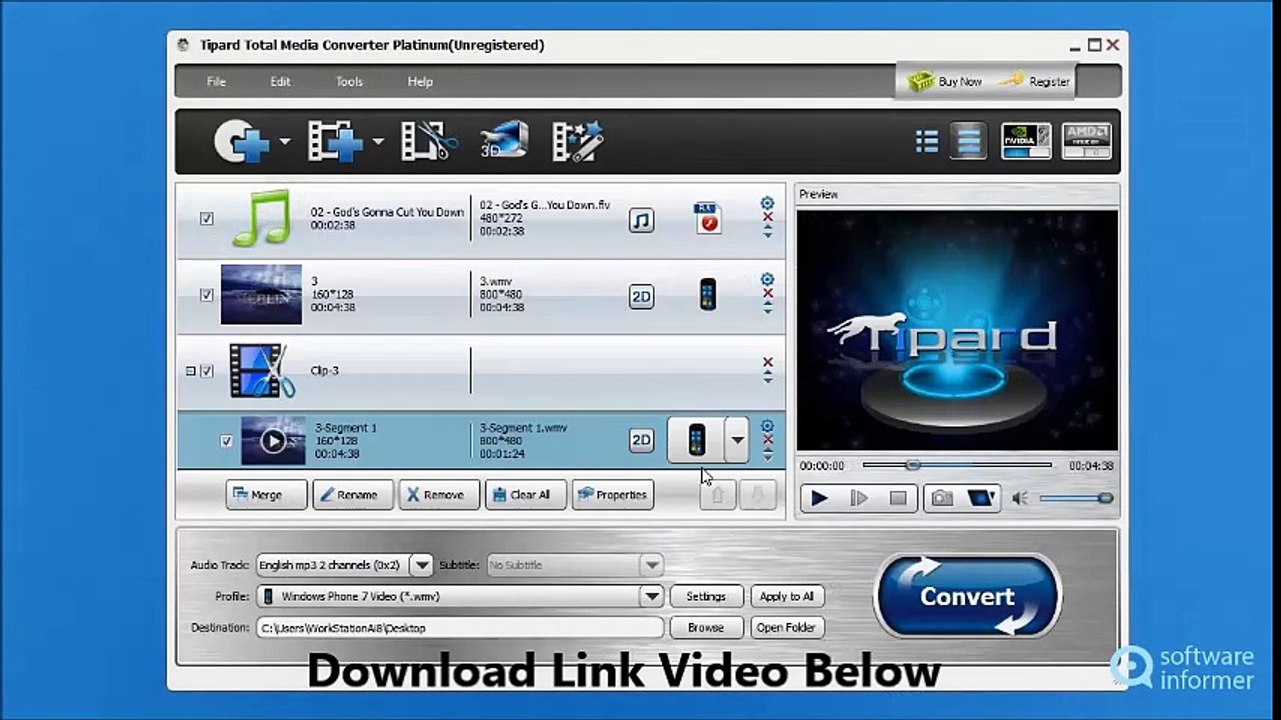Open the Subtitle dropdown
The width and height of the screenshot is (1281, 720).
click(651, 565)
